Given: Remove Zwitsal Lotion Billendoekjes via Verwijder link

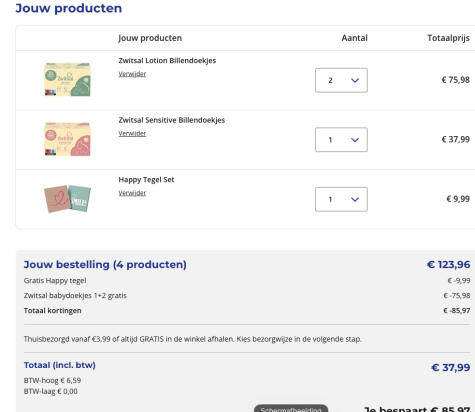Looking at the screenshot, I should [x=132, y=74].
